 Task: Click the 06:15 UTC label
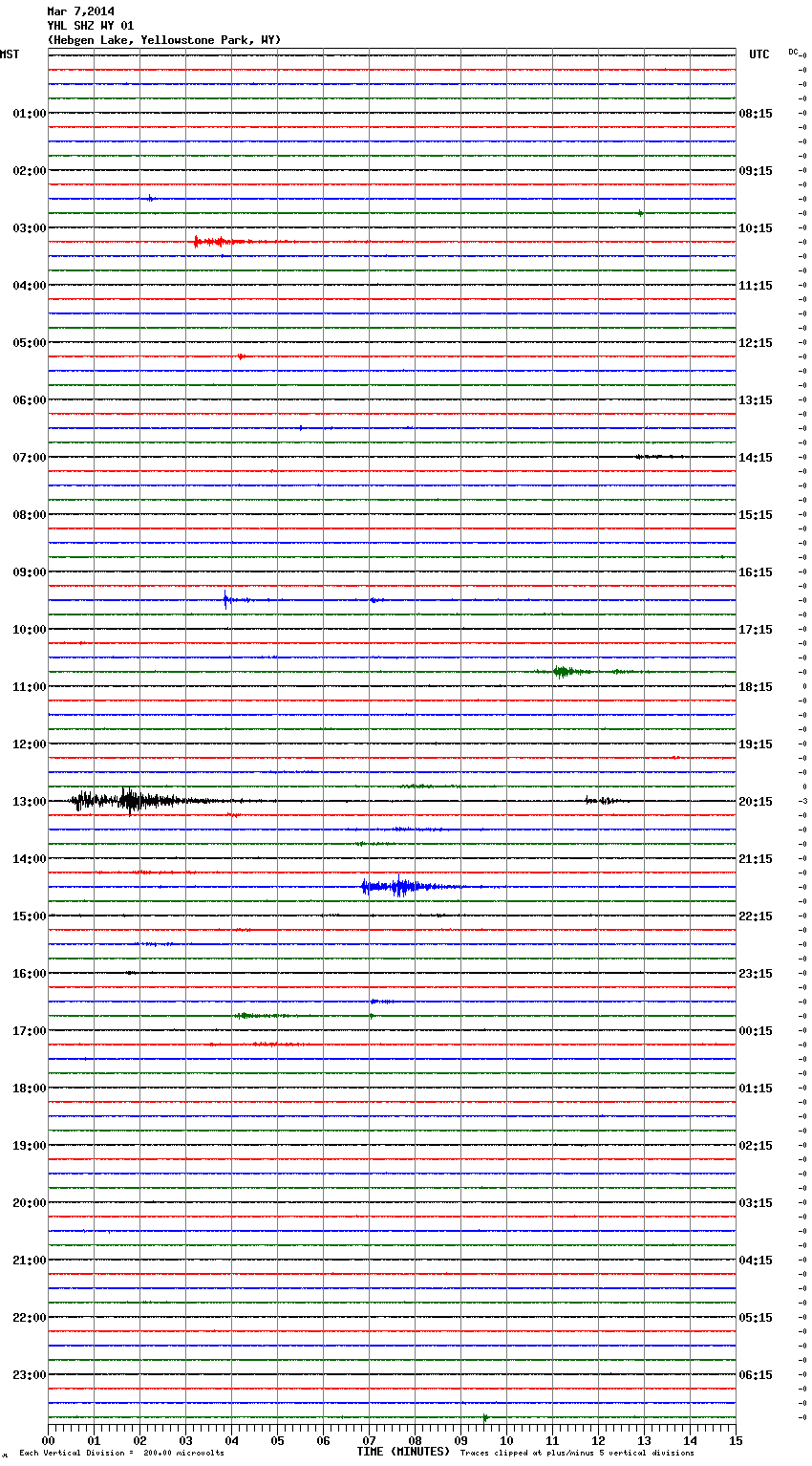(x=756, y=1375)
